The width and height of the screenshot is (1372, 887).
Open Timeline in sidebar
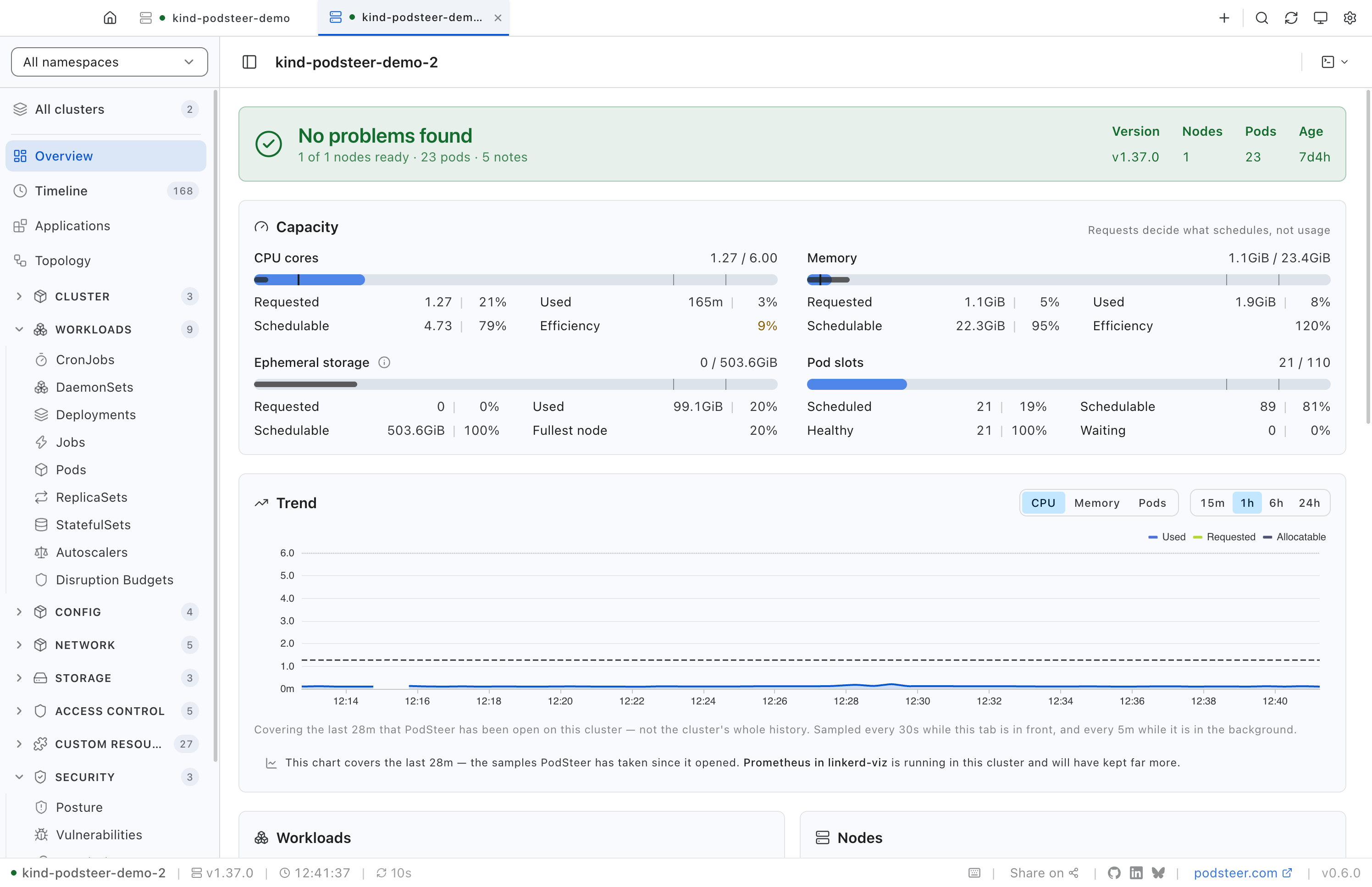tap(106, 191)
